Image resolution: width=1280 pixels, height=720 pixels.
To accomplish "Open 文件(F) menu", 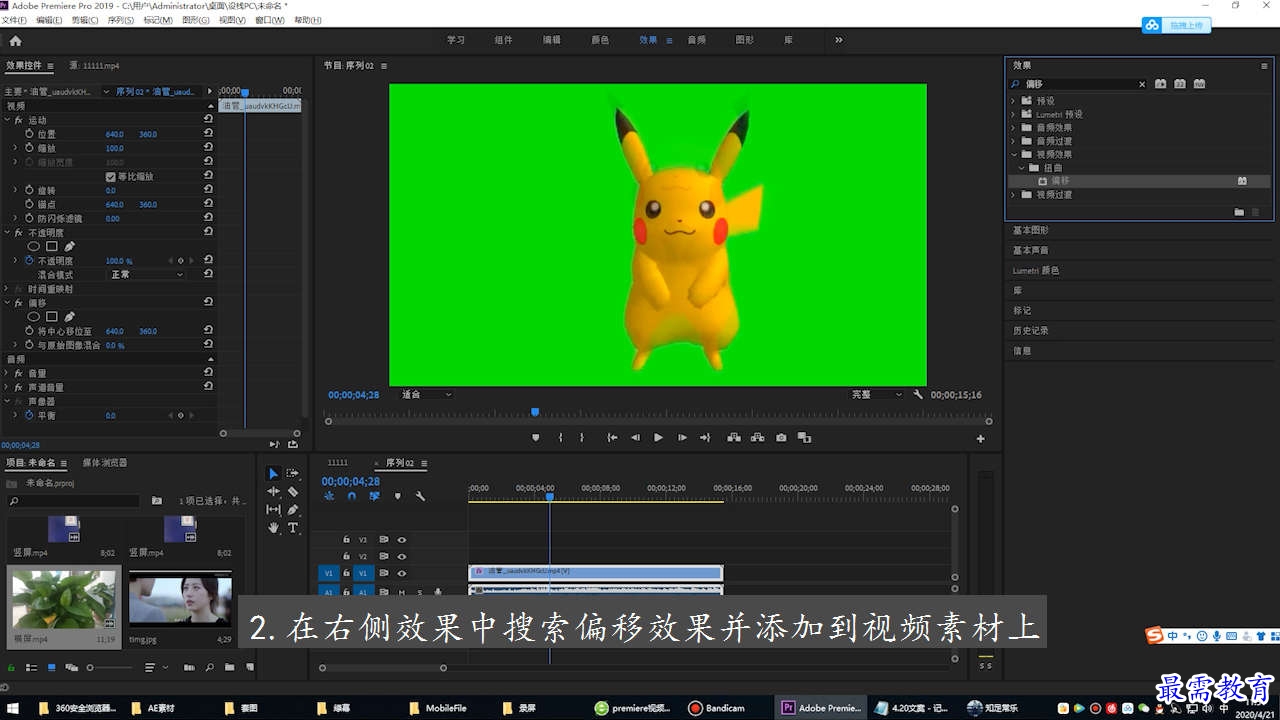I will point(14,20).
